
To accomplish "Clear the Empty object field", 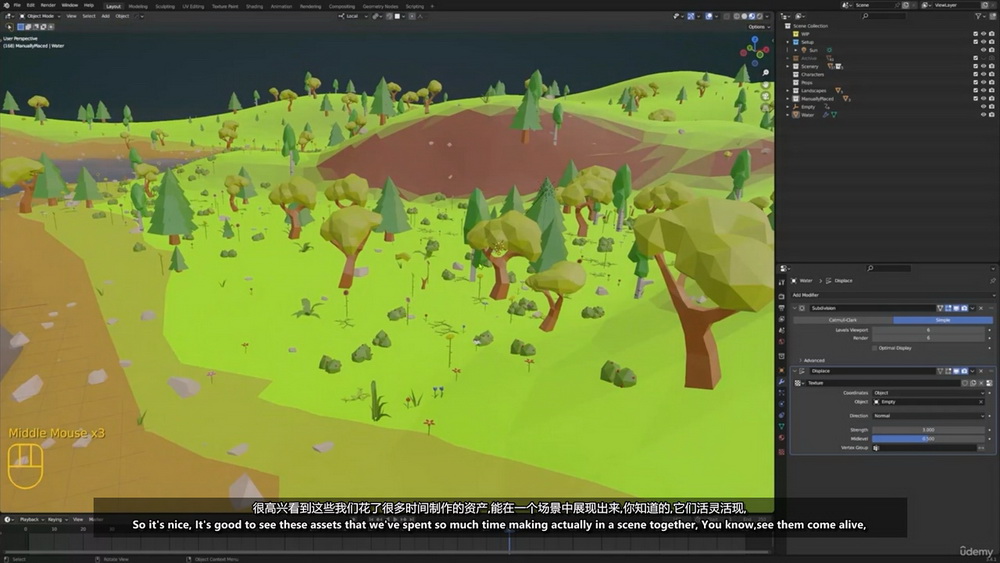I will [x=981, y=402].
